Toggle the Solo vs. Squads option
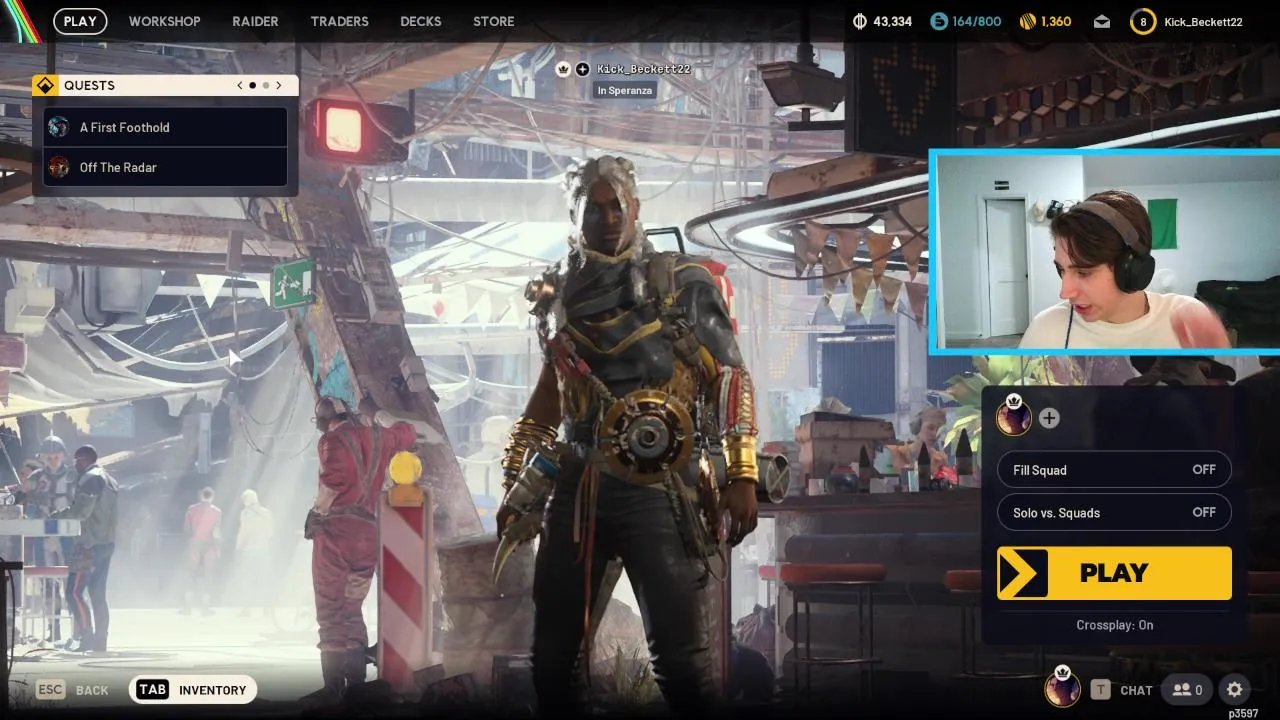1280x720 pixels. click(x=1114, y=513)
